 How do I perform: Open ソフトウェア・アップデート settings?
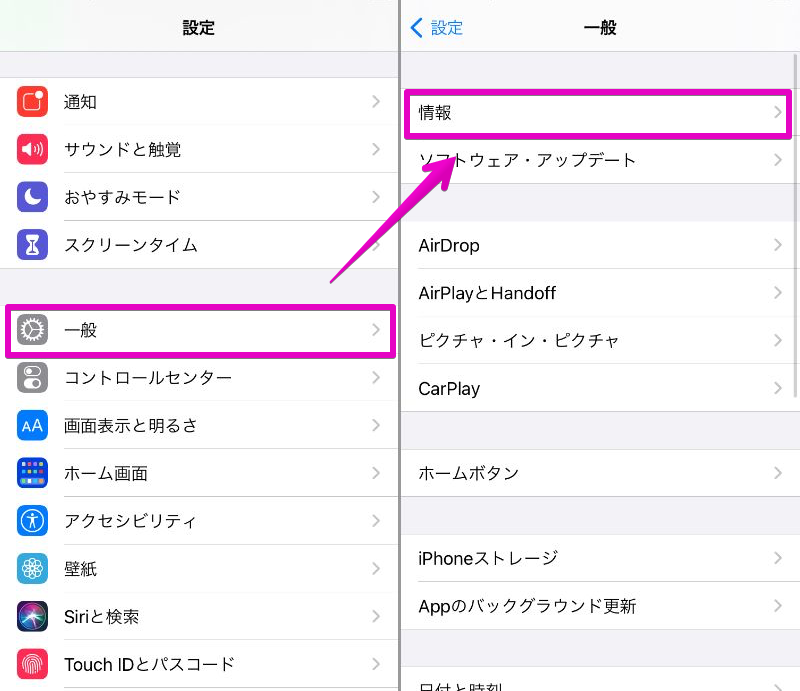click(x=600, y=158)
